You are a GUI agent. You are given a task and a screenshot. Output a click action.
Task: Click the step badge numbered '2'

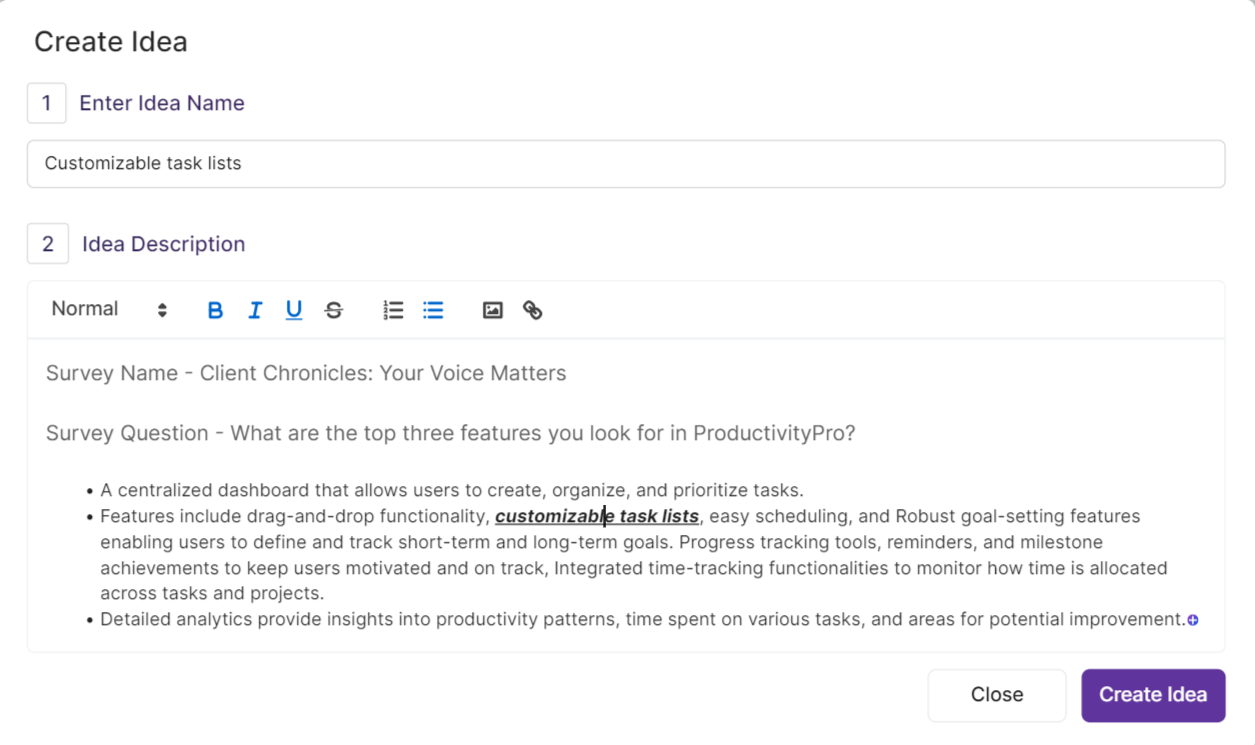(48, 243)
